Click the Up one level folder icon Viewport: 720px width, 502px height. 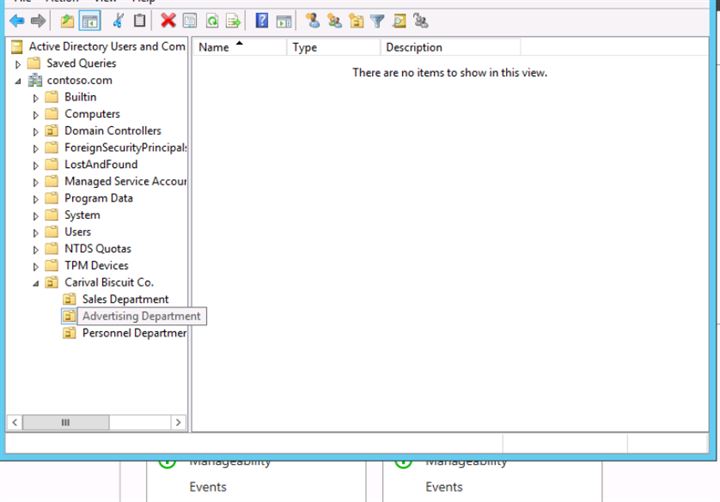67,20
